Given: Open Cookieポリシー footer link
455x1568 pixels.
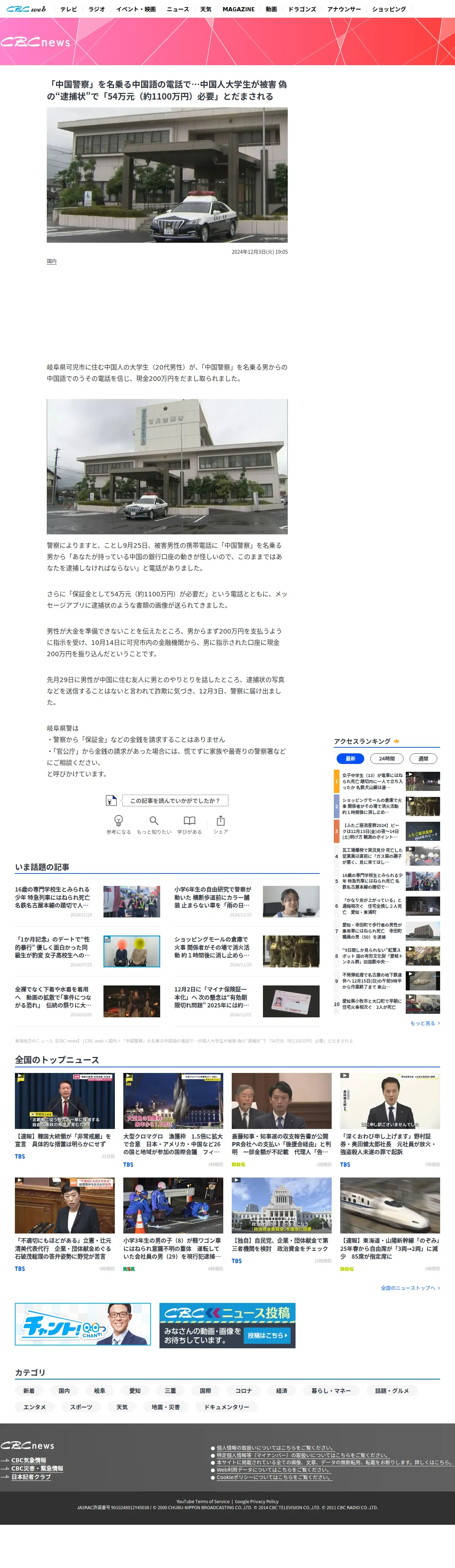Looking at the screenshot, I should click(x=274, y=1477).
